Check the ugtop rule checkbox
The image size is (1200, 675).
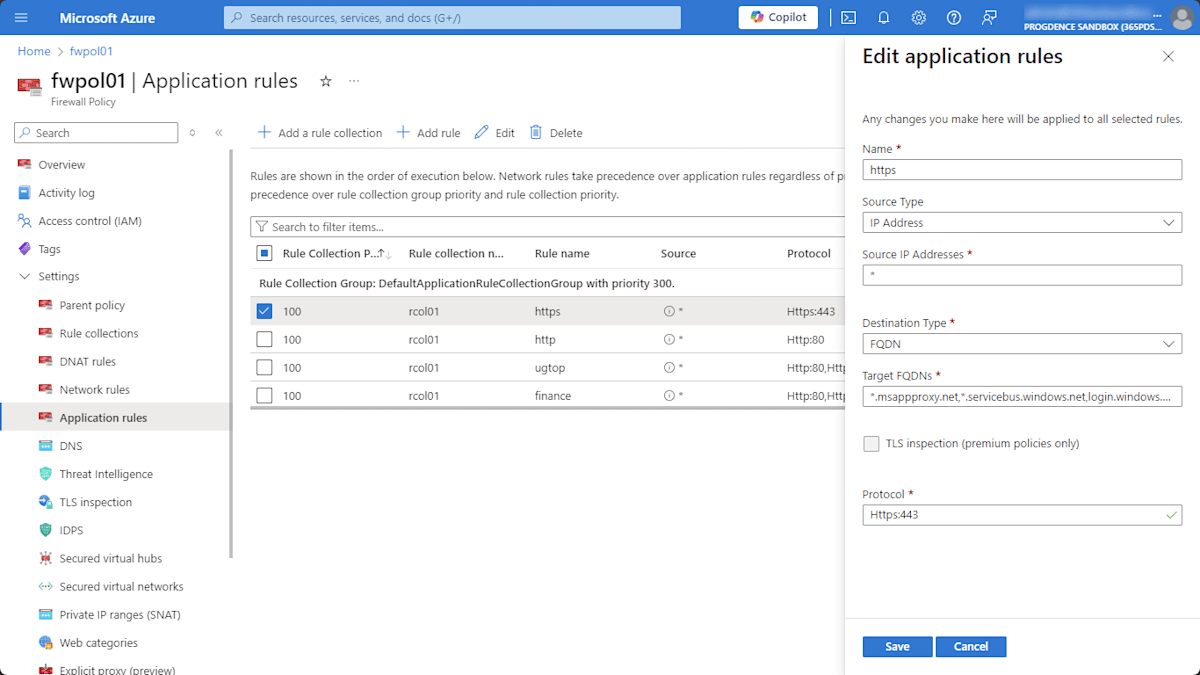(264, 367)
